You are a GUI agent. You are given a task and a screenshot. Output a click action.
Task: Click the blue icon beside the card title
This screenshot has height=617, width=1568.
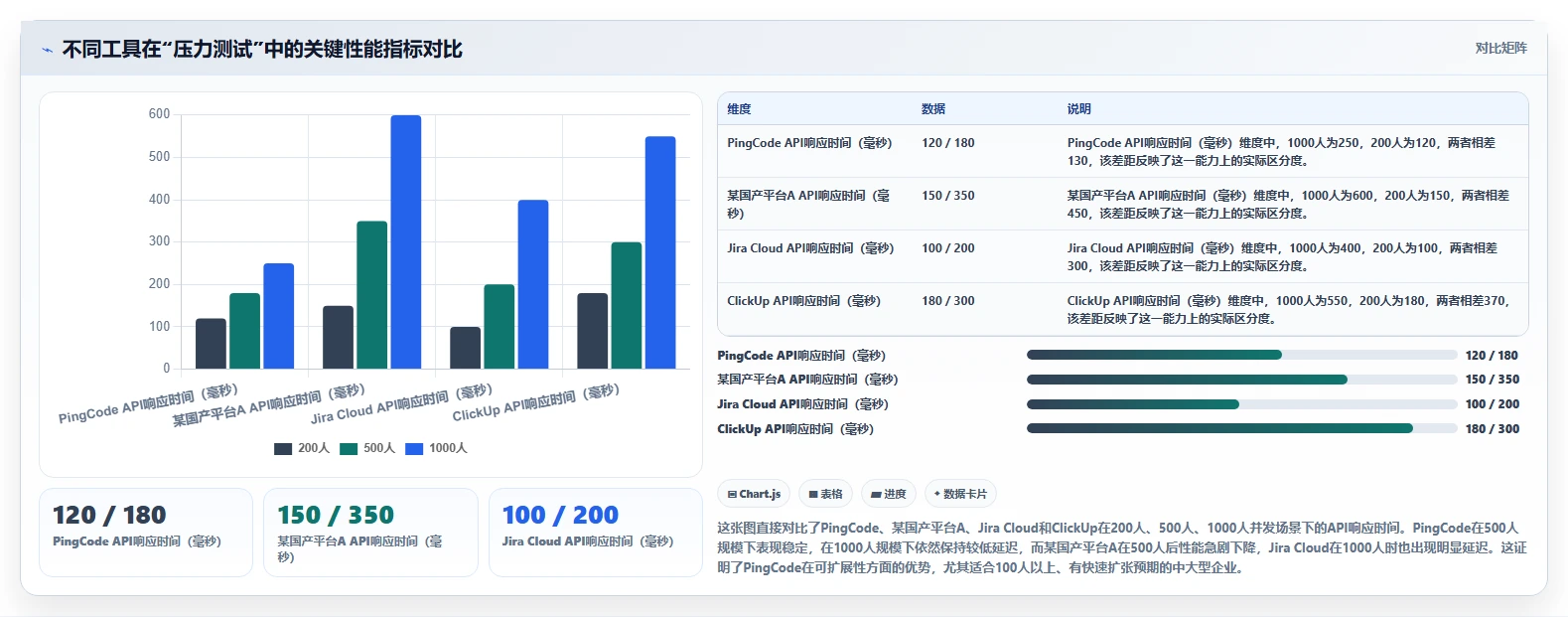point(47,50)
